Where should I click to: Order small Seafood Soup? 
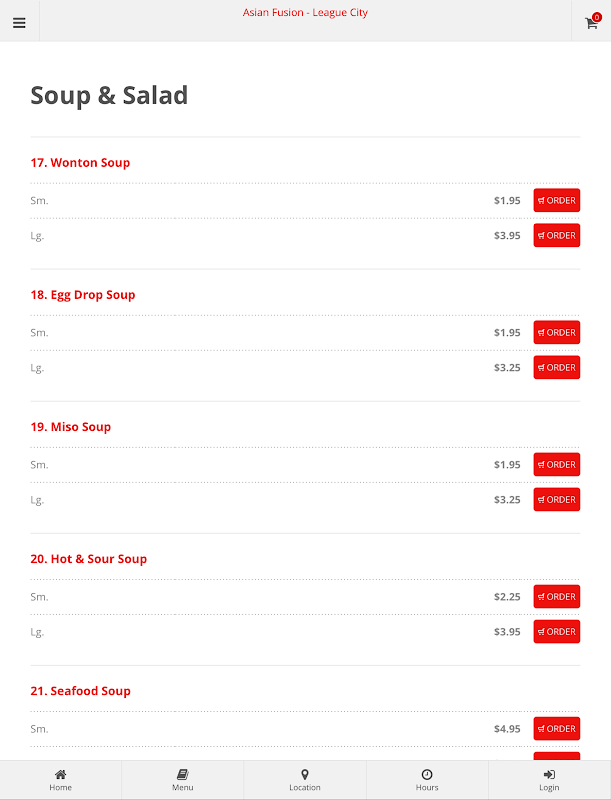(556, 729)
